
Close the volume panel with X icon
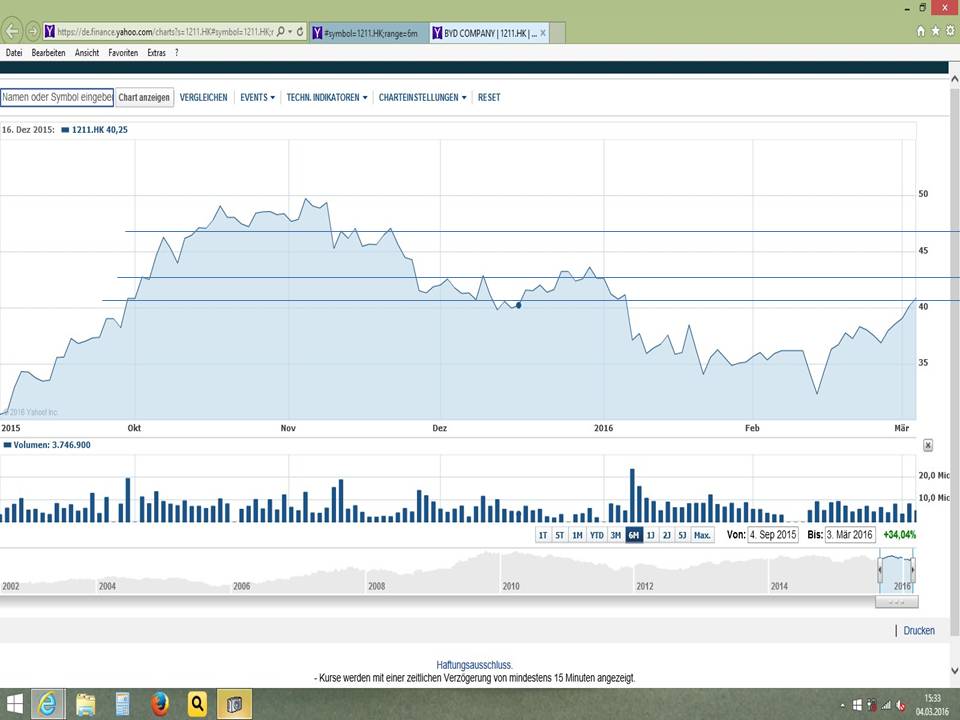(x=928, y=445)
